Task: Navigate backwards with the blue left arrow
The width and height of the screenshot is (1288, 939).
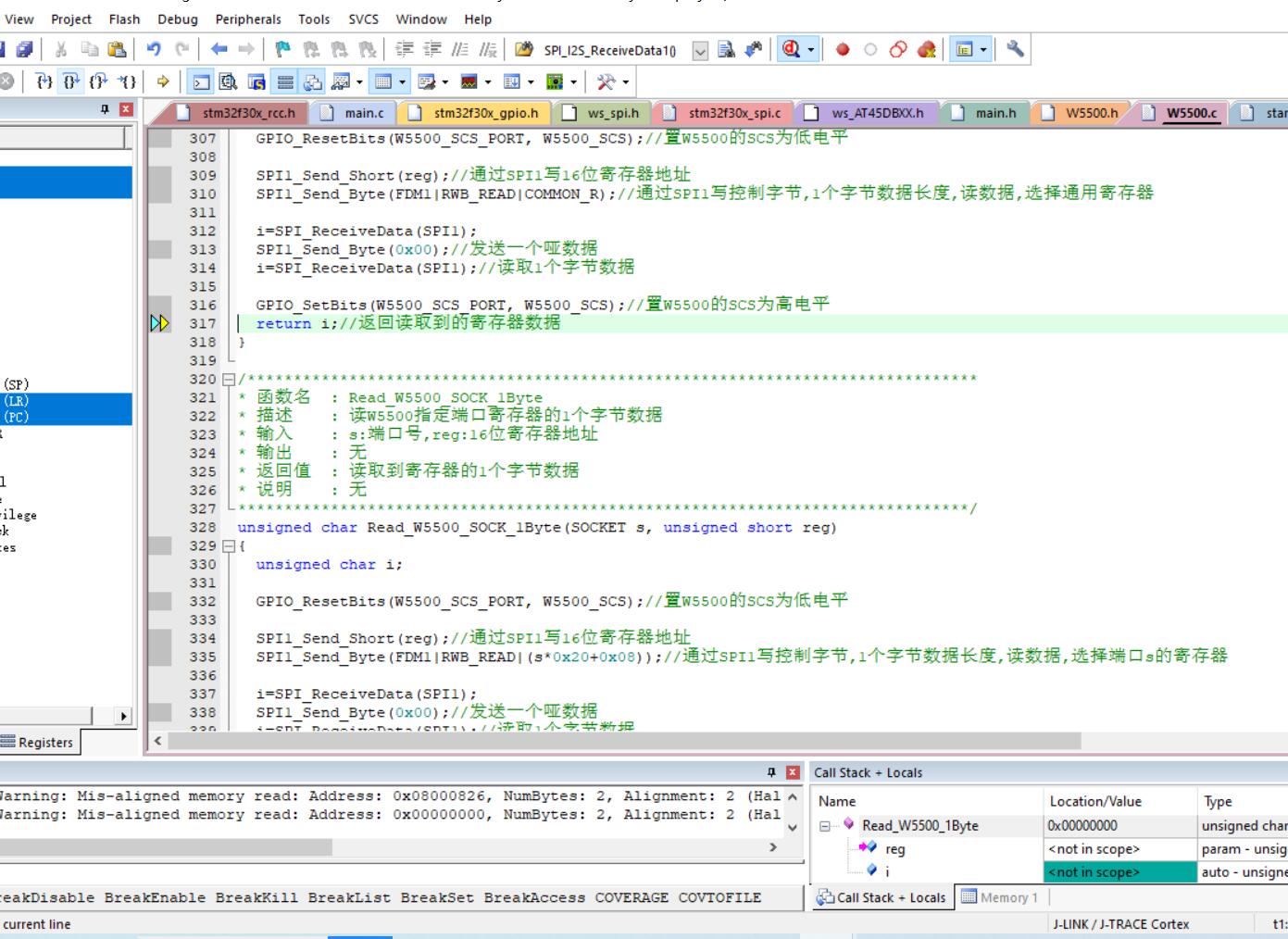Action: 219,50
